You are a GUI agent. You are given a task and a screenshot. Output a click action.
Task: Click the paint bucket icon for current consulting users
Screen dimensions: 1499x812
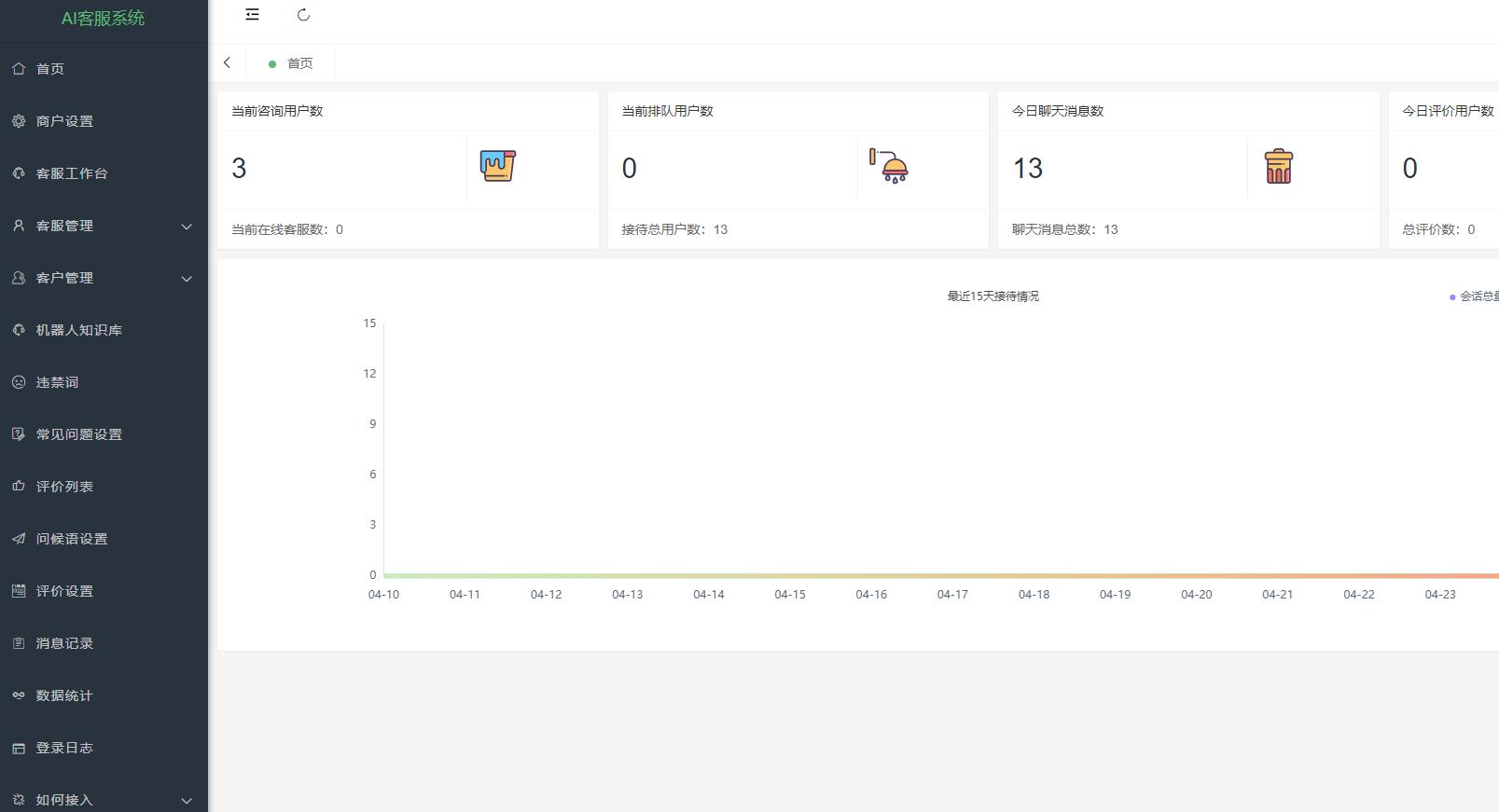(x=497, y=167)
